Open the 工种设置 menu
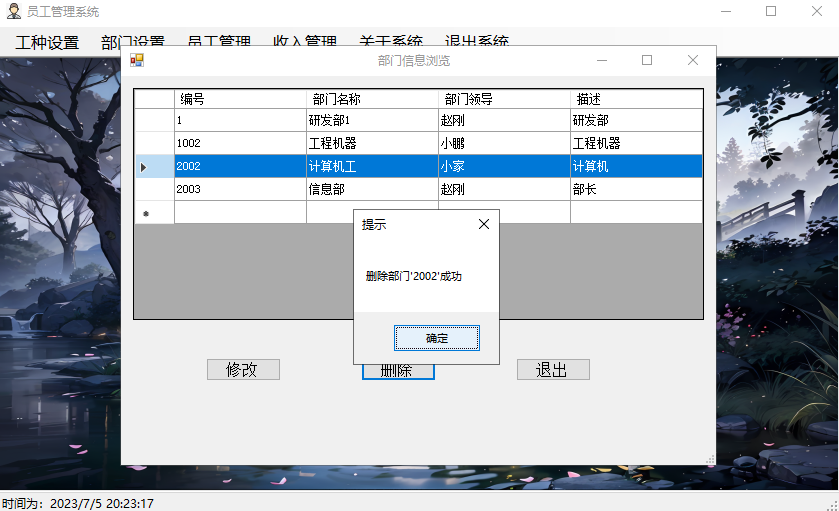The width and height of the screenshot is (839, 511). click(x=47, y=43)
